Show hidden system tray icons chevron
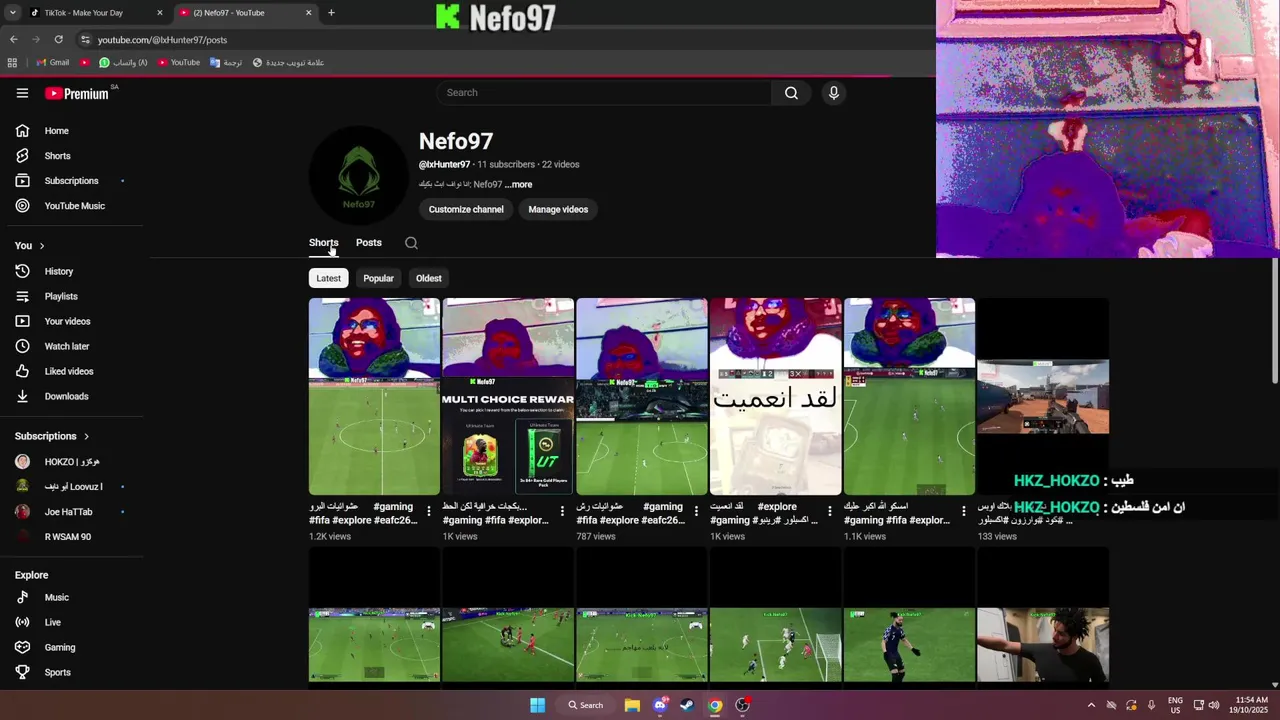Viewport: 1280px width, 720px height. pyautogui.click(x=1091, y=705)
